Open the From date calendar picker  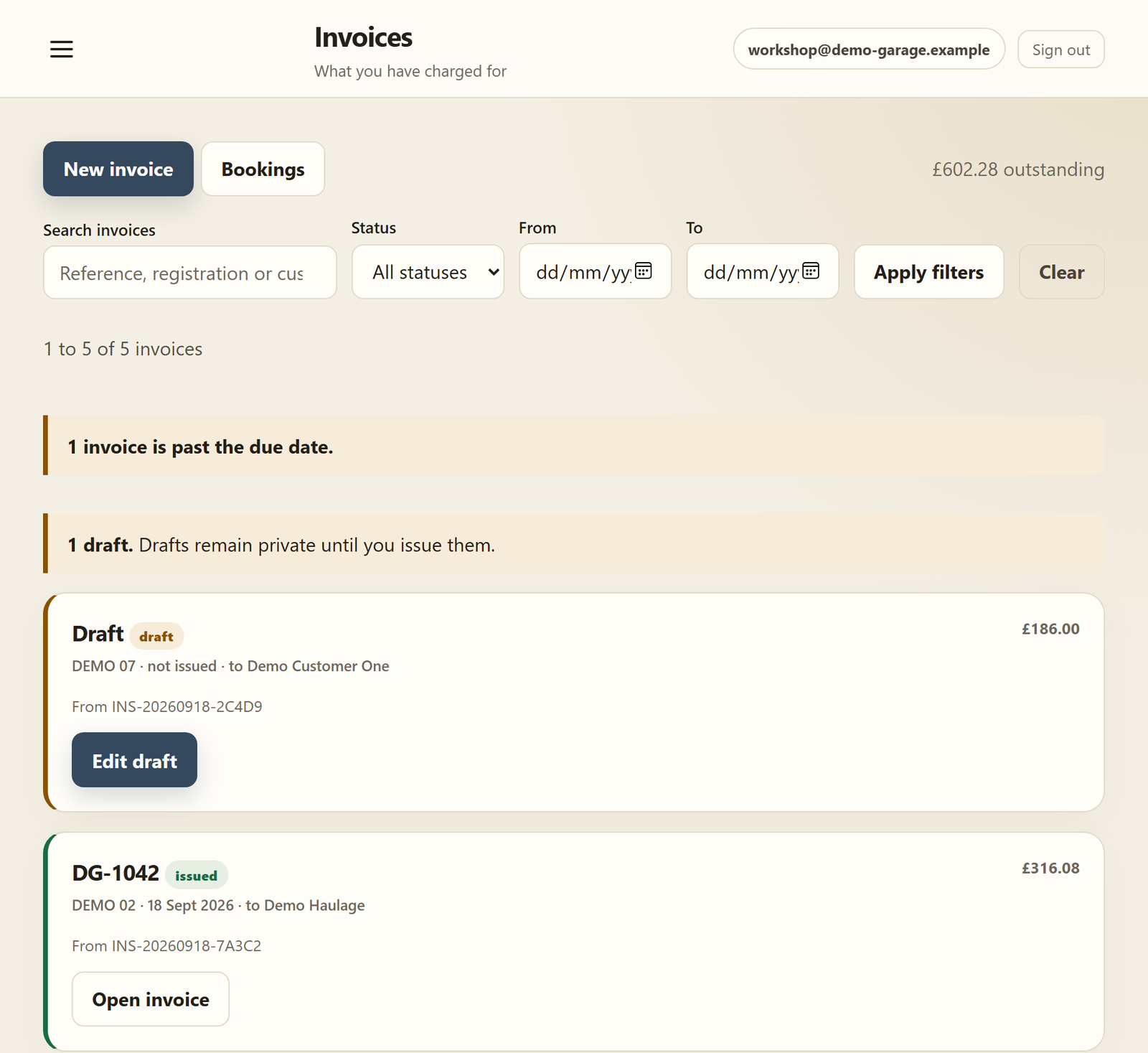(x=644, y=271)
